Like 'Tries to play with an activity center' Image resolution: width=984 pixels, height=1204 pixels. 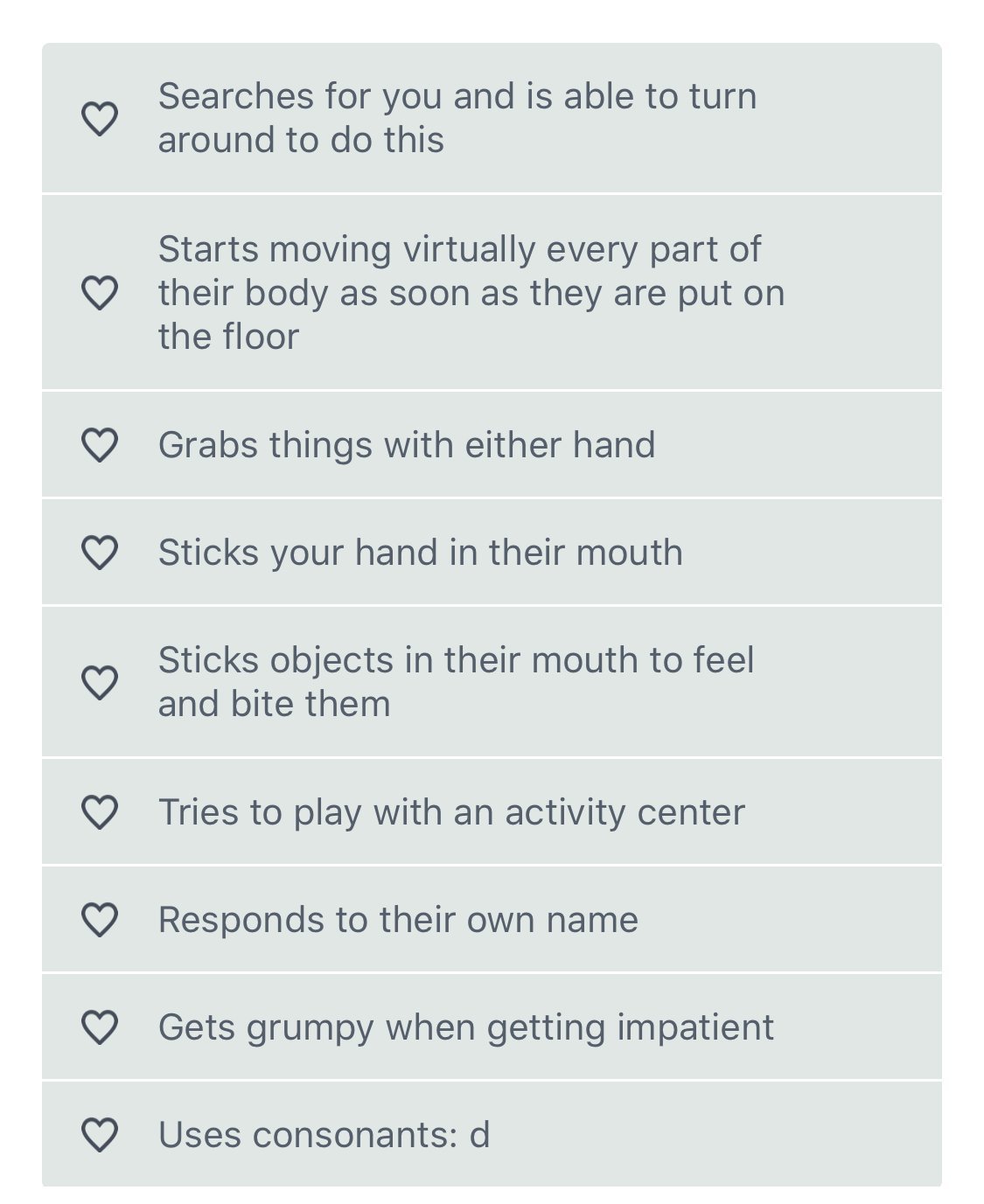[99, 812]
